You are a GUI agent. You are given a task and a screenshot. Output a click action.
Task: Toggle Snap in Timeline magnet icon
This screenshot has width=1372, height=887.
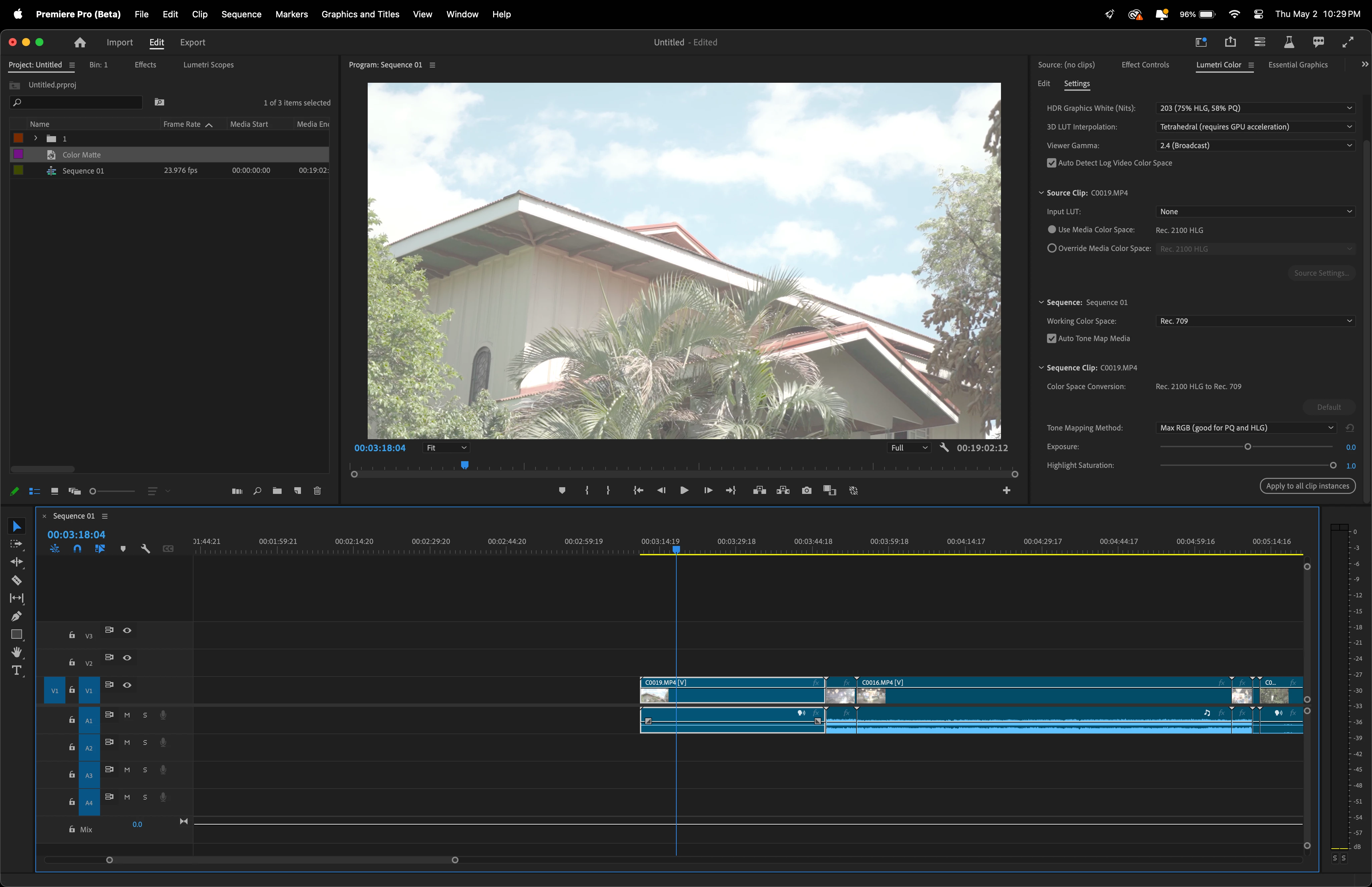[77, 549]
